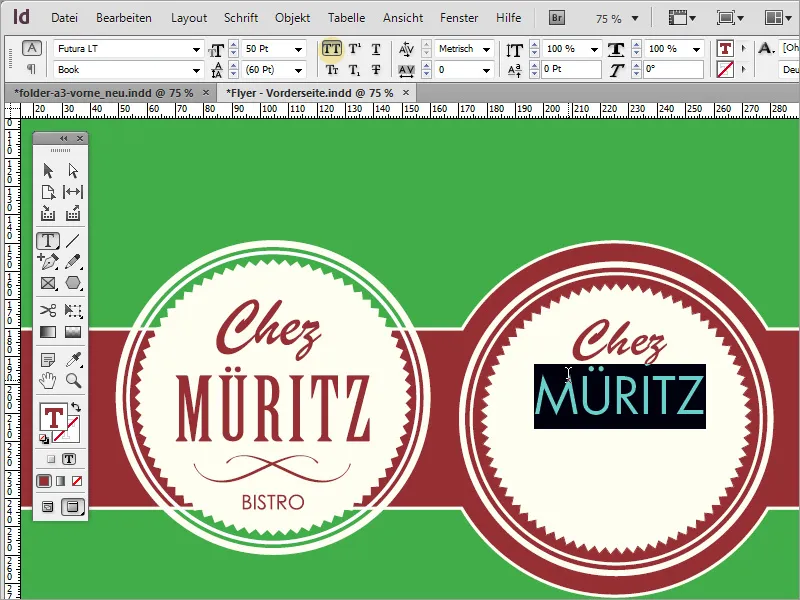The image size is (800, 600).
Task: Select the Hand tool
Action: 48,381
